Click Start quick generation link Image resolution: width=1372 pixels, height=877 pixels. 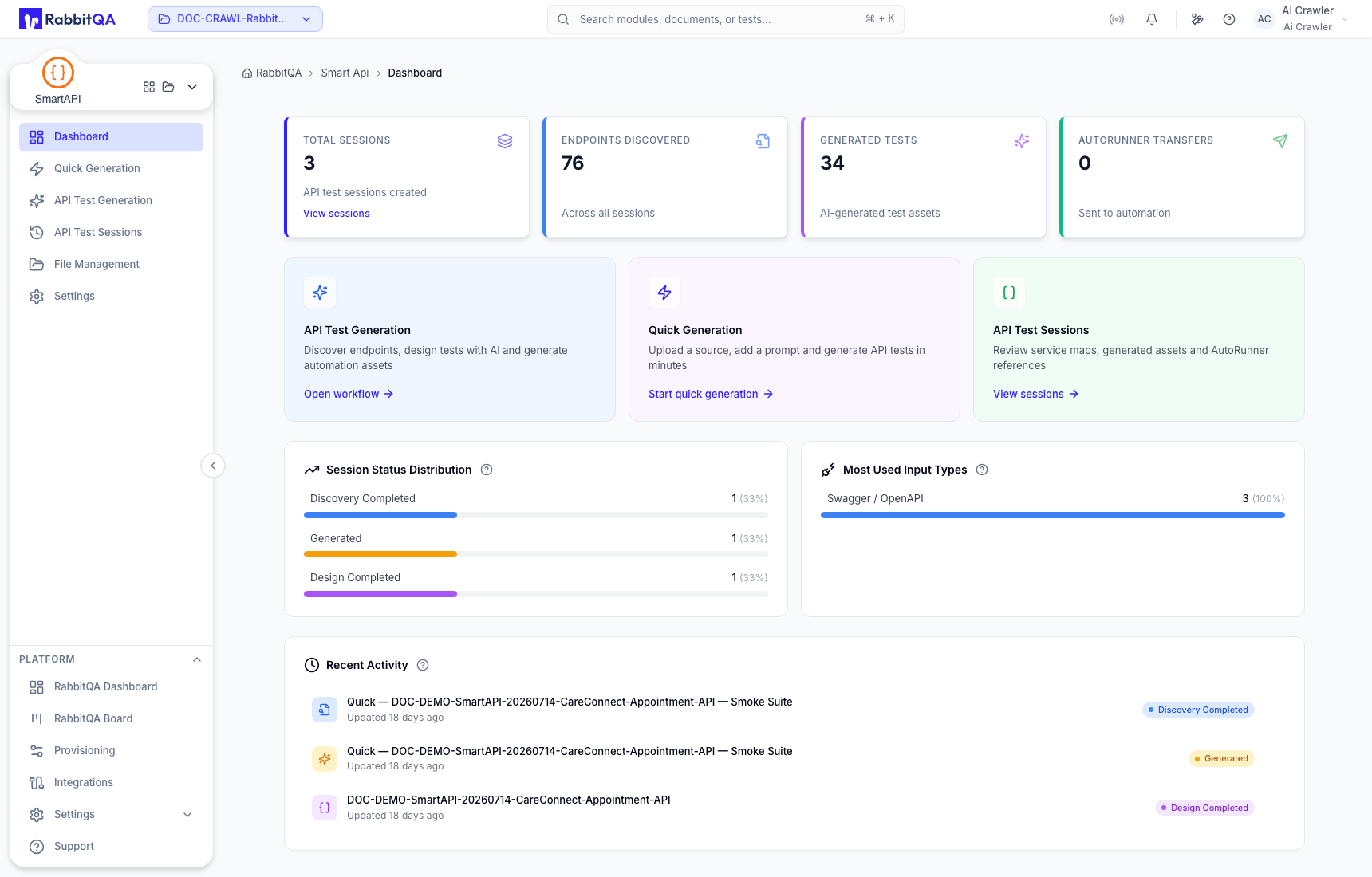pos(711,395)
